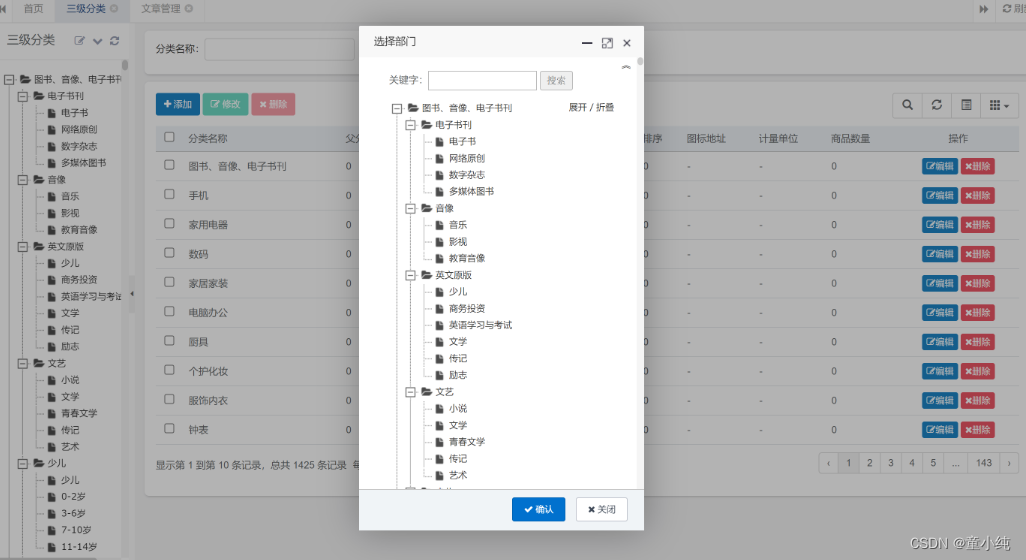Collapse the 电子书刊 folder in sidebar tree

[22, 96]
